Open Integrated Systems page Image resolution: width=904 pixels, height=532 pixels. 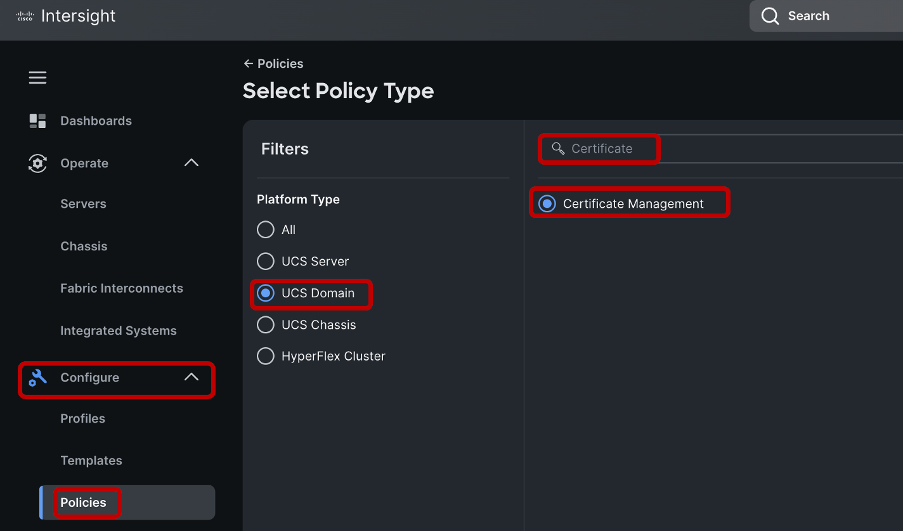pos(118,331)
